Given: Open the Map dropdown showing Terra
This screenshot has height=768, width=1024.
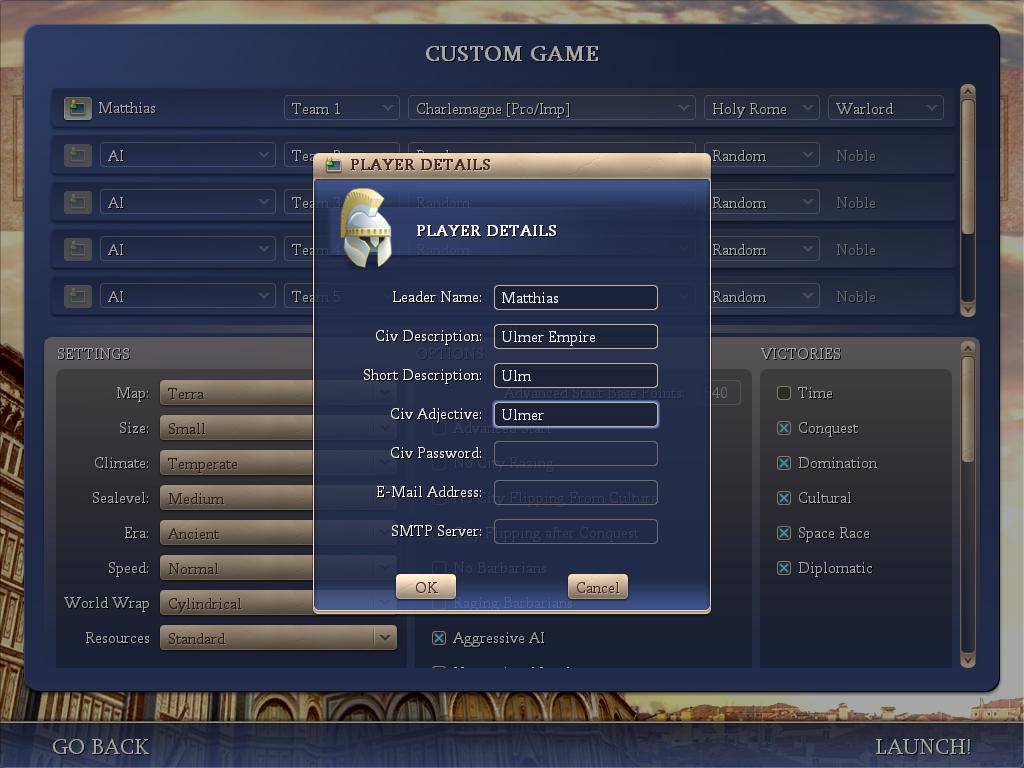Looking at the screenshot, I should pos(236,393).
